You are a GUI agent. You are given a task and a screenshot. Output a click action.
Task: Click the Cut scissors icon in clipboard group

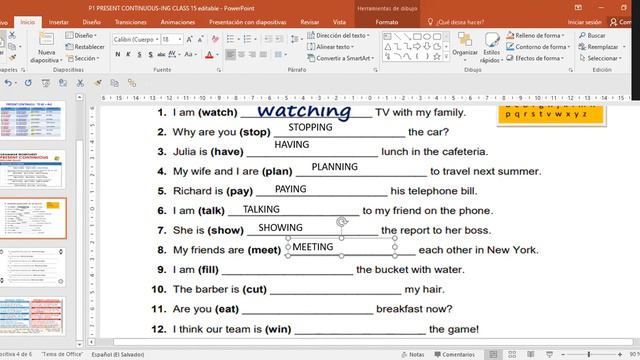tap(12, 36)
